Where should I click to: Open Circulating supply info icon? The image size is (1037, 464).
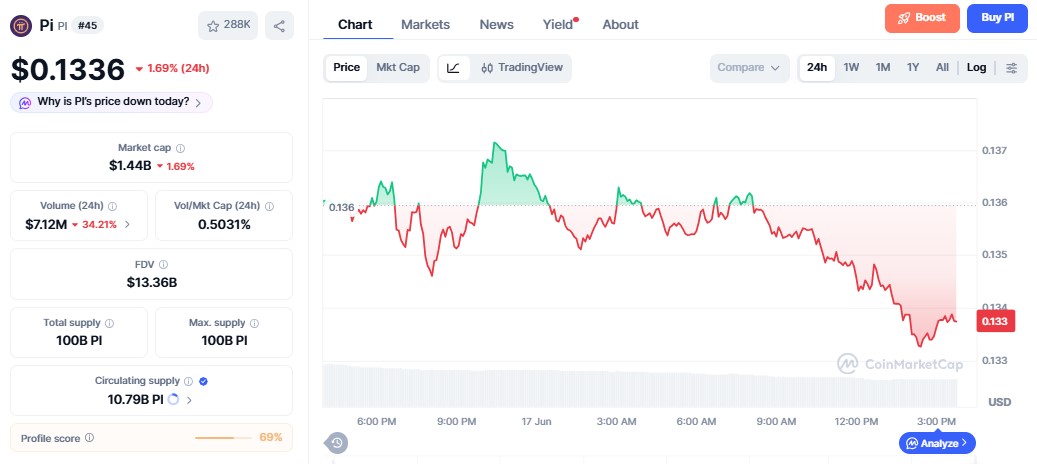[188, 381]
